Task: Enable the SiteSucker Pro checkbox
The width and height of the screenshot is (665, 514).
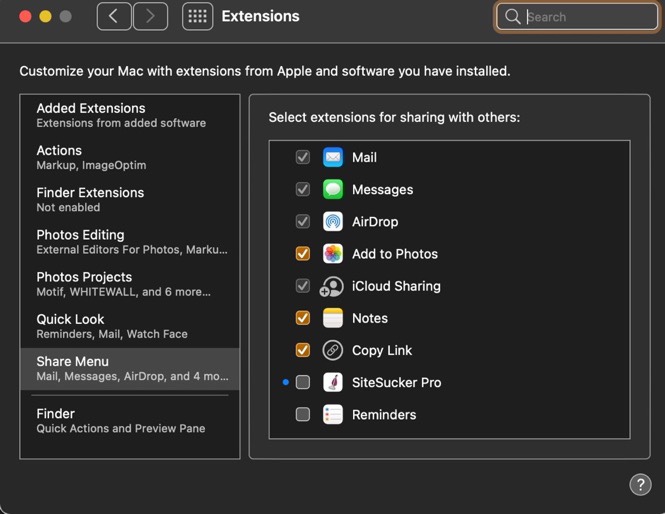Action: [x=303, y=382]
